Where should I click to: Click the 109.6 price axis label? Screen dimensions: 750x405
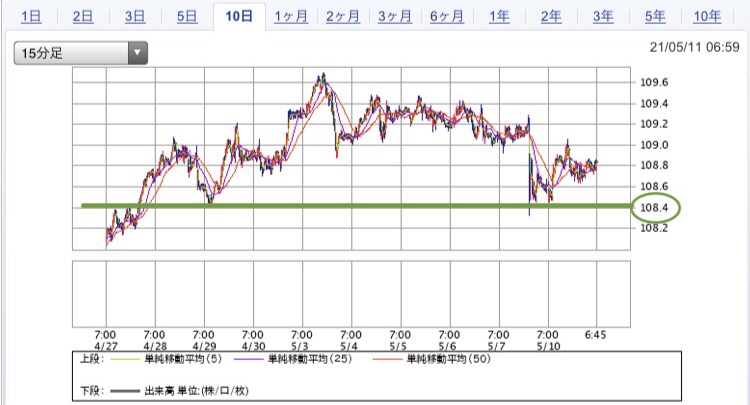[654, 82]
